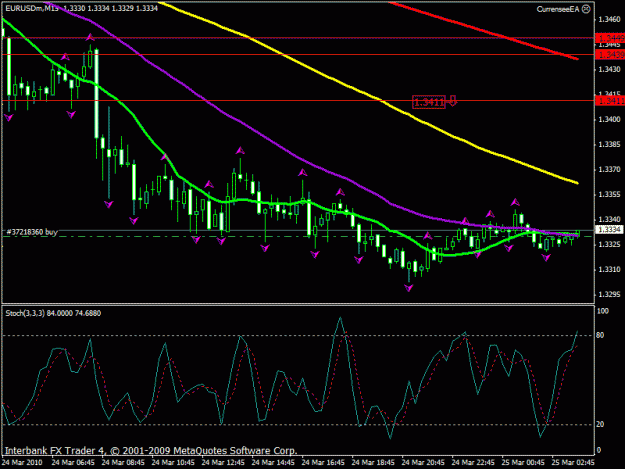
Task: Click the 1.3430 price scale value
Action: tap(609, 69)
